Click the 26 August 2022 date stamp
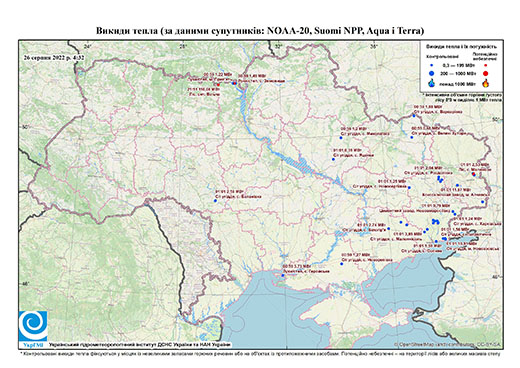Image resolution: width=520 pixels, height=368 pixels. (x=54, y=57)
